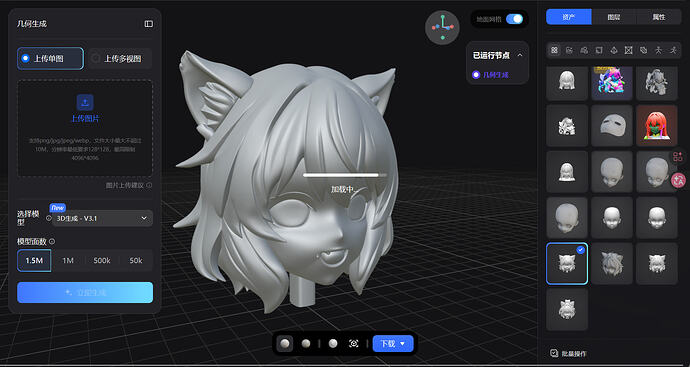Click the 加载中 loading progress bar
This screenshot has width=690, height=367.
click(345, 175)
